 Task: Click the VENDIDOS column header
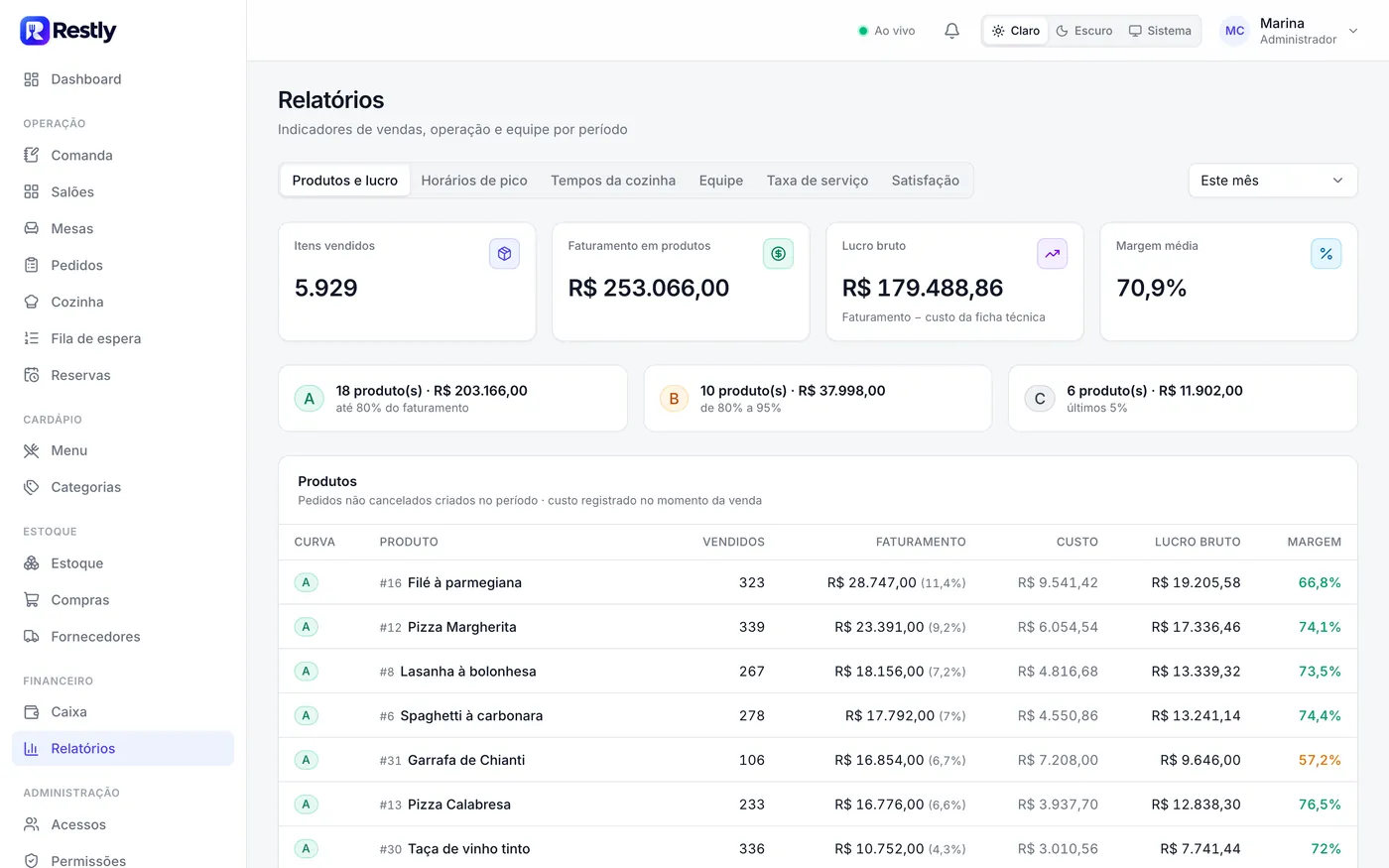pyautogui.click(x=733, y=542)
